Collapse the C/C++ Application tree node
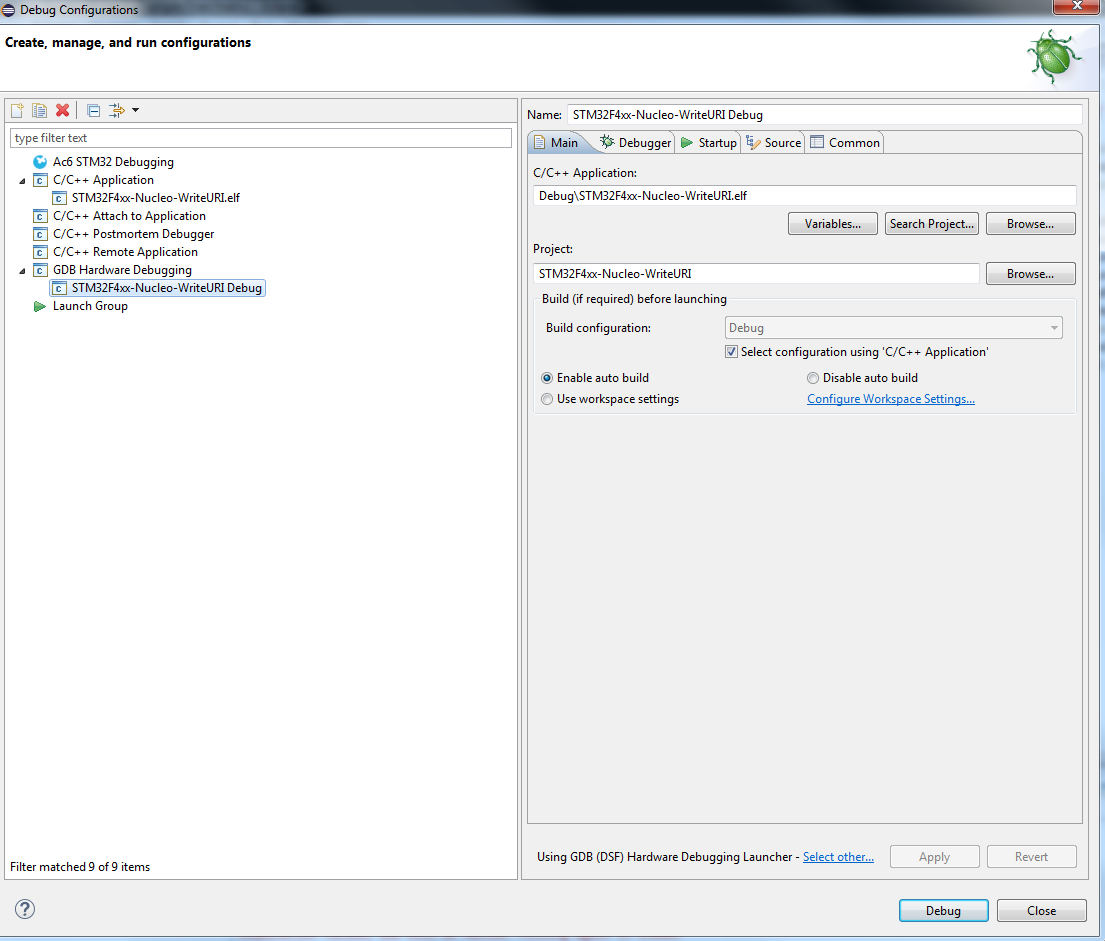The height and width of the screenshot is (941, 1105). pos(22,181)
